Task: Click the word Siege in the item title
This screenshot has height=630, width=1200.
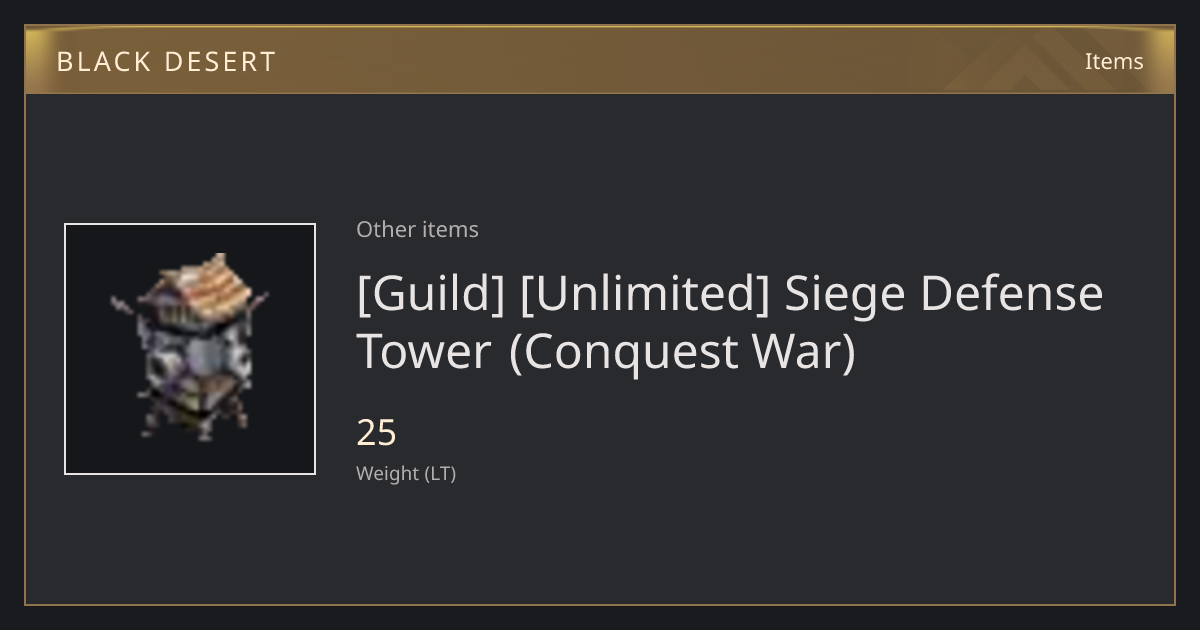Action: [x=846, y=294]
